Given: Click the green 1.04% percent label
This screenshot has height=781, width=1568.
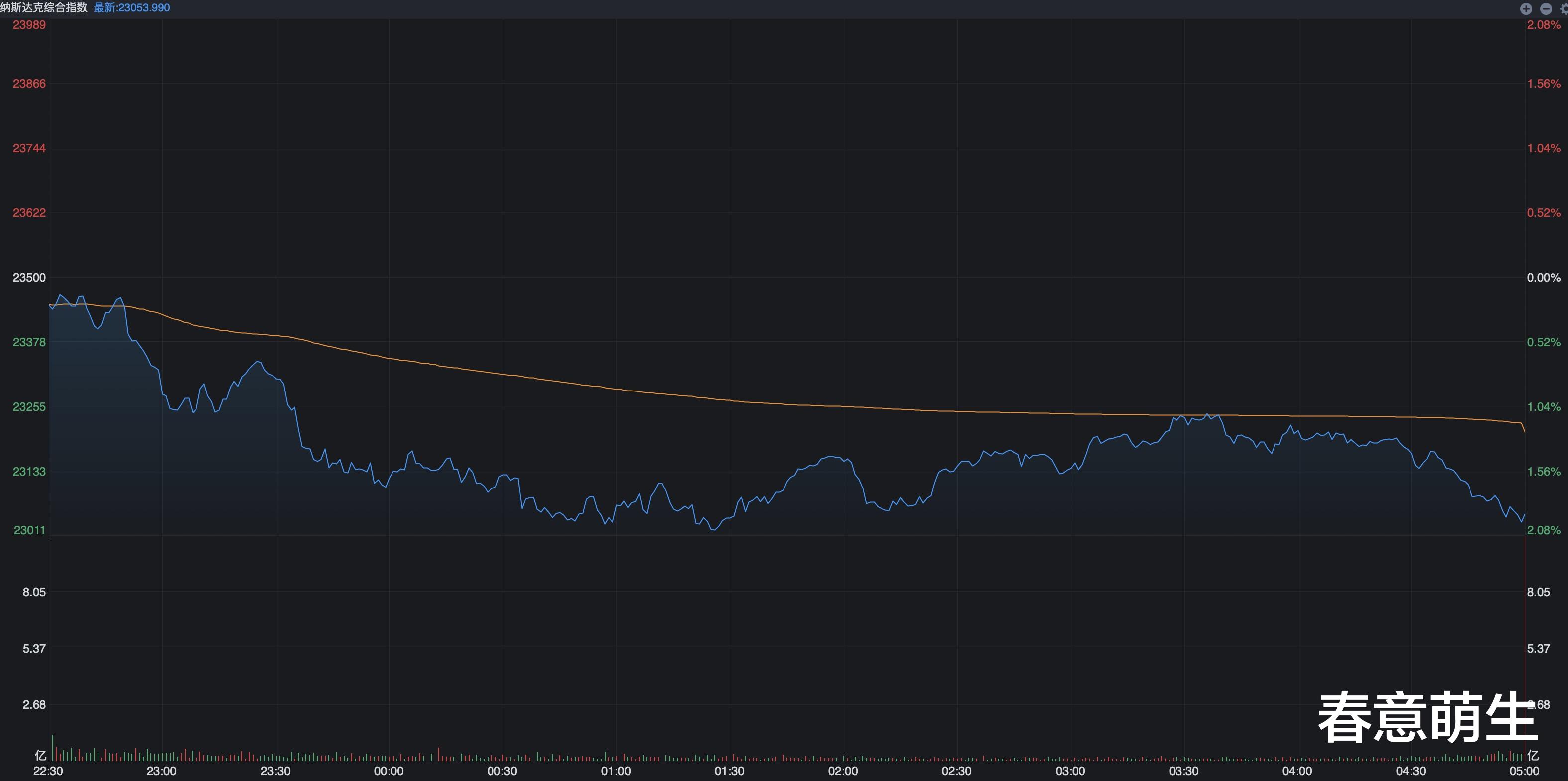Looking at the screenshot, I should point(1543,406).
